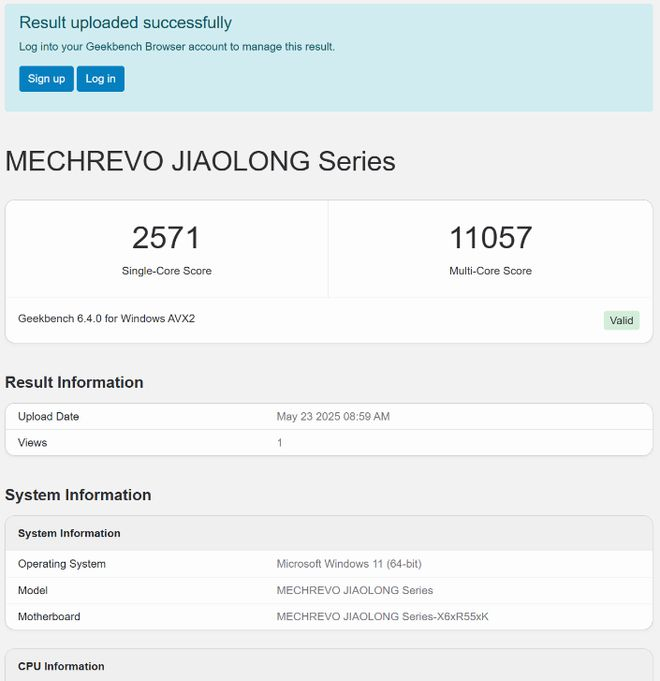Click the Upload Date row label
The width and height of the screenshot is (660, 681).
pyautogui.click(x=48, y=416)
